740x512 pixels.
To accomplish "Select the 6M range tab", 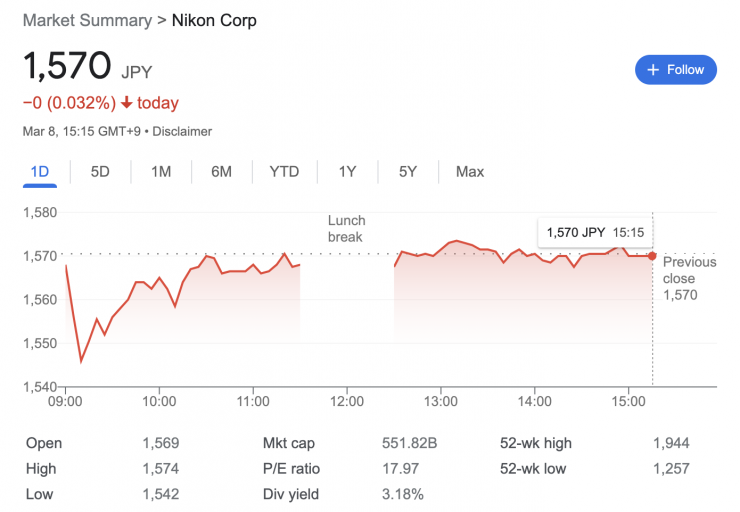I will (x=221, y=172).
